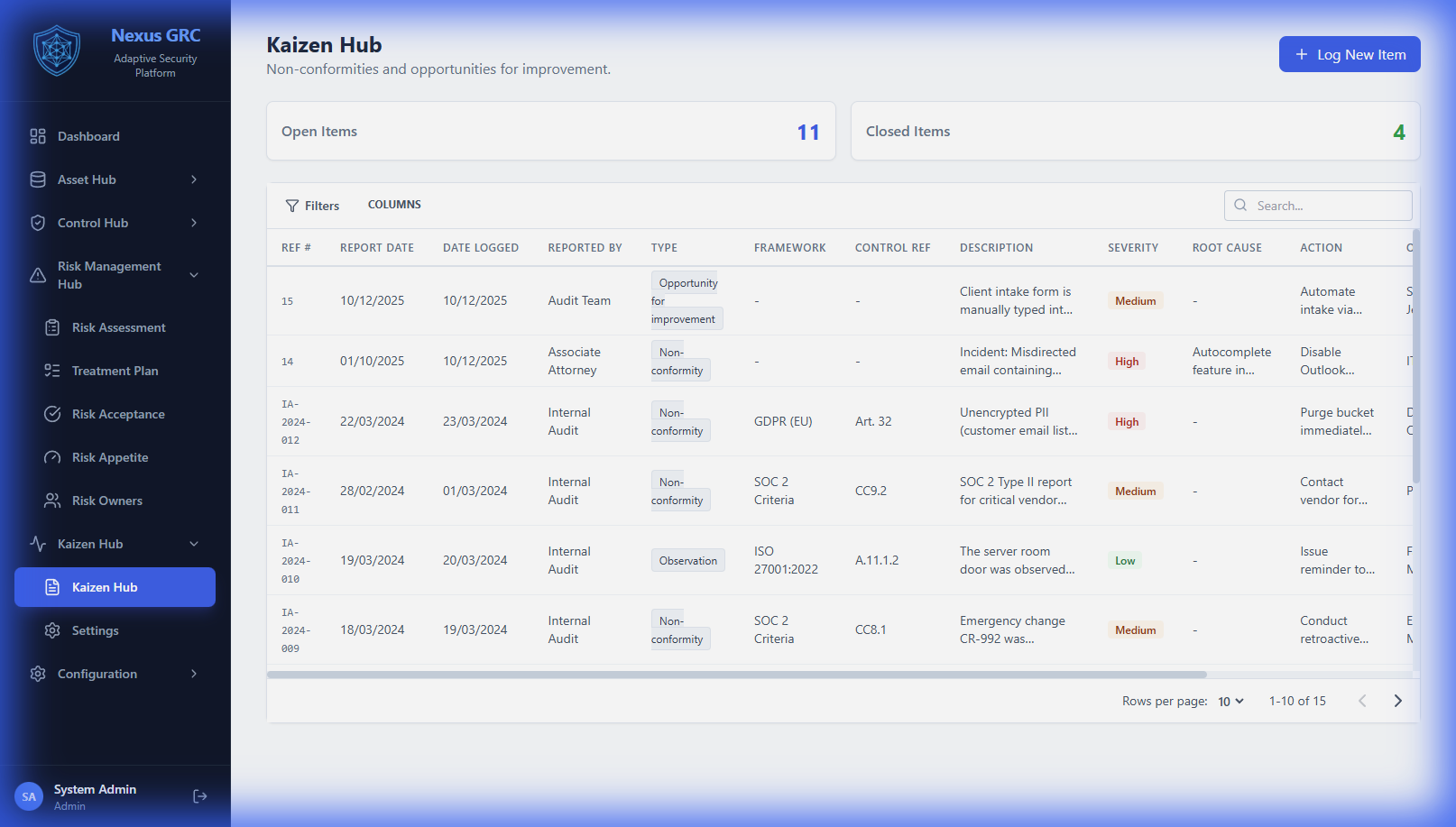The width and height of the screenshot is (1456, 827).
Task: Open the rows per page dropdown
Action: pyautogui.click(x=1230, y=702)
